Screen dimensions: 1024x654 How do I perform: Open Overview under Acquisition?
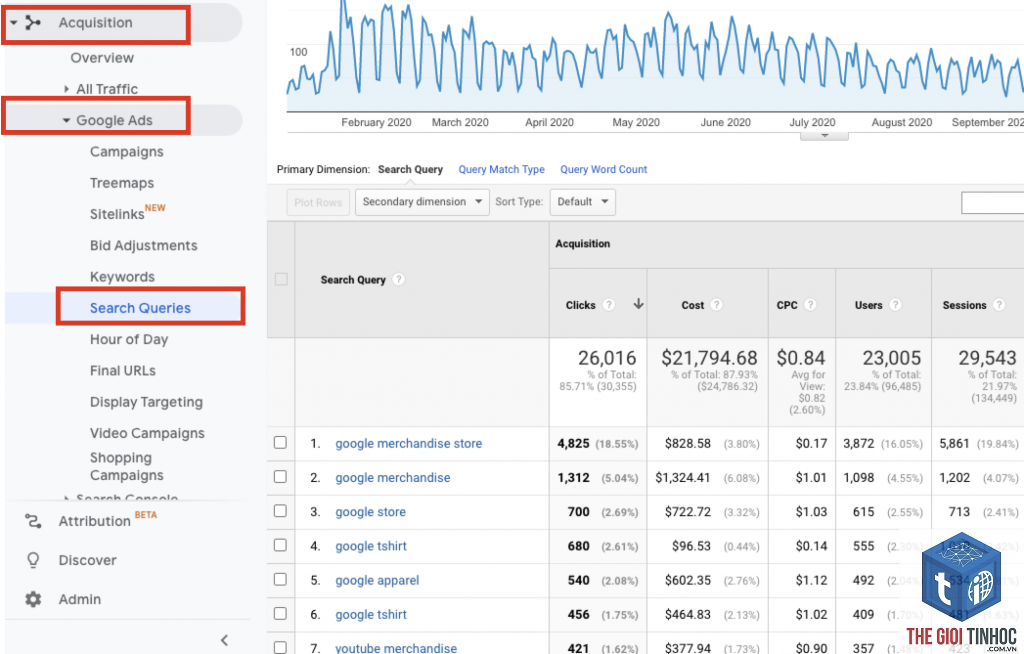[102, 57]
